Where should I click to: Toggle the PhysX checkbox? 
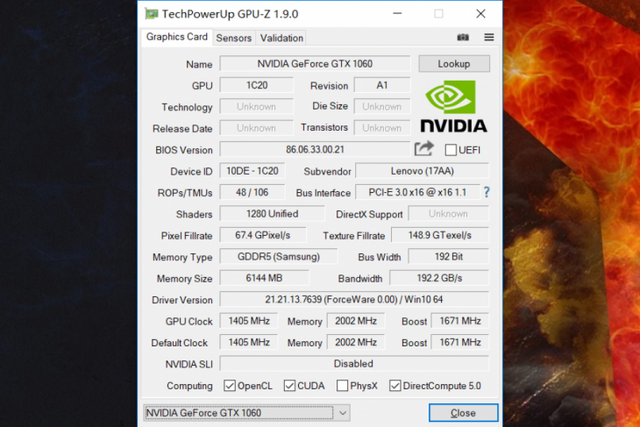(x=342, y=386)
